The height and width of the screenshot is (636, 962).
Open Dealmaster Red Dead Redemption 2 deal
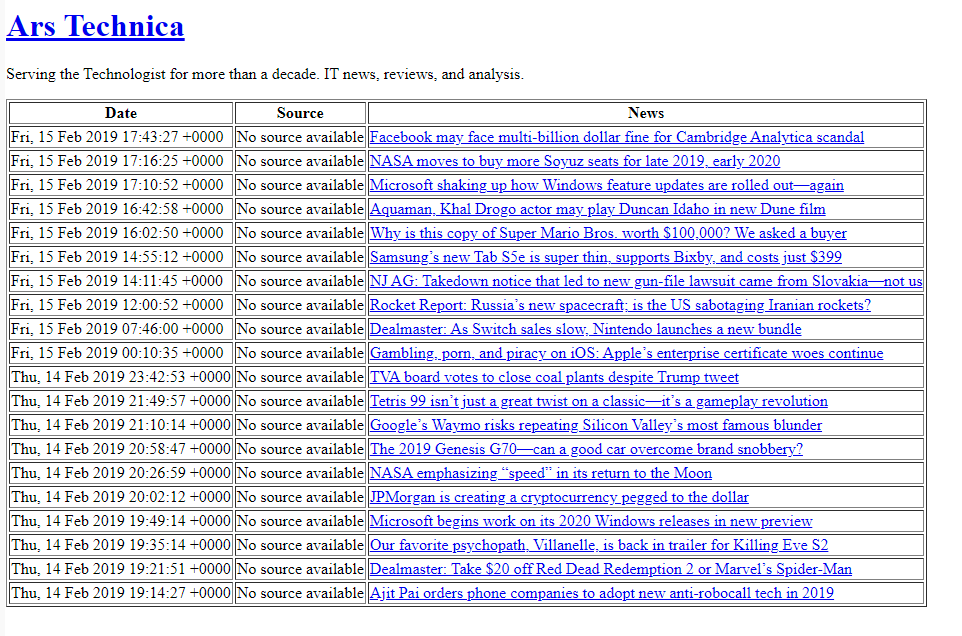pyautogui.click(x=610, y=569)
